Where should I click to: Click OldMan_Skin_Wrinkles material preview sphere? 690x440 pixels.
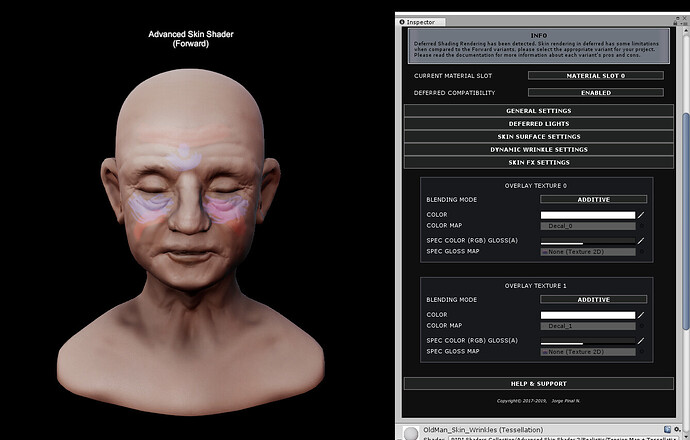[411, 433]
